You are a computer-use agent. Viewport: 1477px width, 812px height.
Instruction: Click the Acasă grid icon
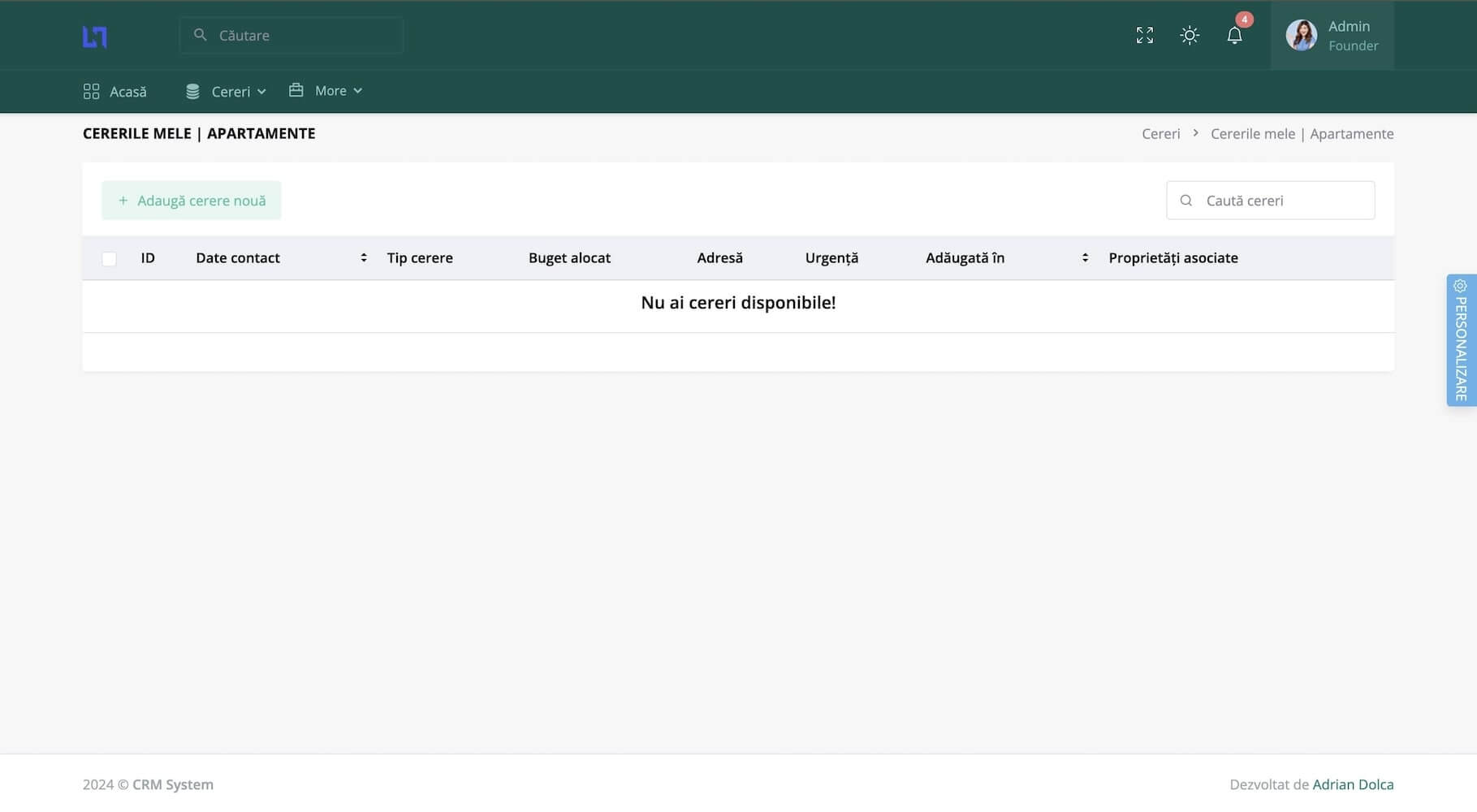(x=91, y=91)
